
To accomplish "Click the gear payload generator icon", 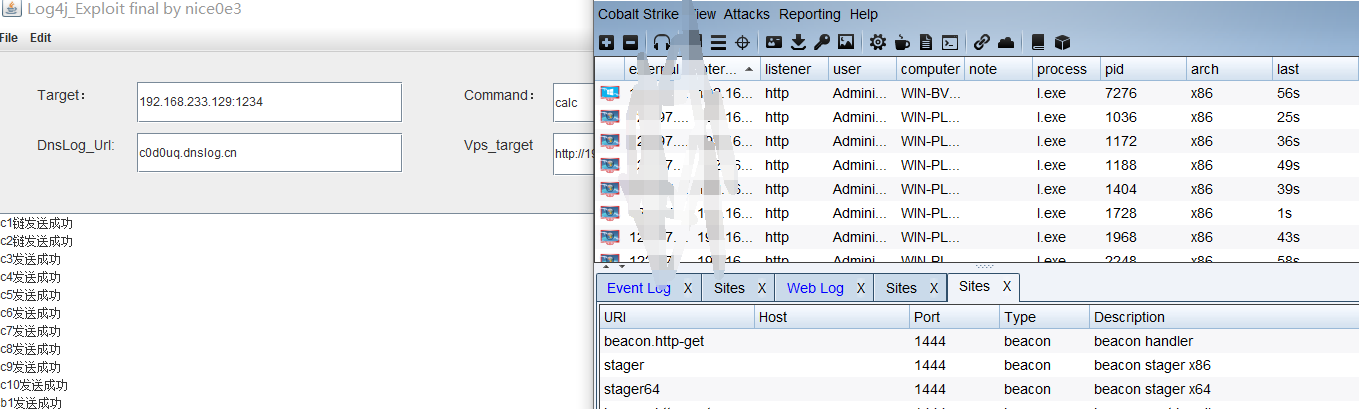I will pos(878,42).
